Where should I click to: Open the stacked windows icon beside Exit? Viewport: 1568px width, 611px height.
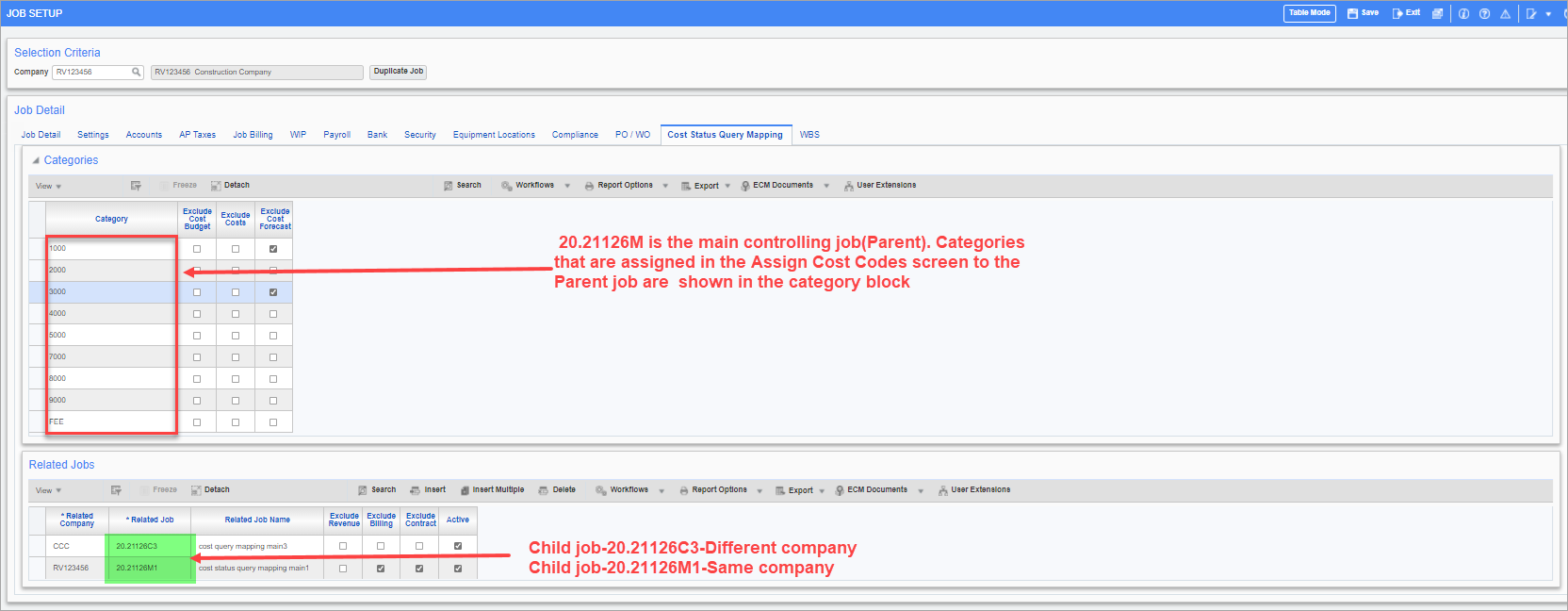pos(1437,13)
